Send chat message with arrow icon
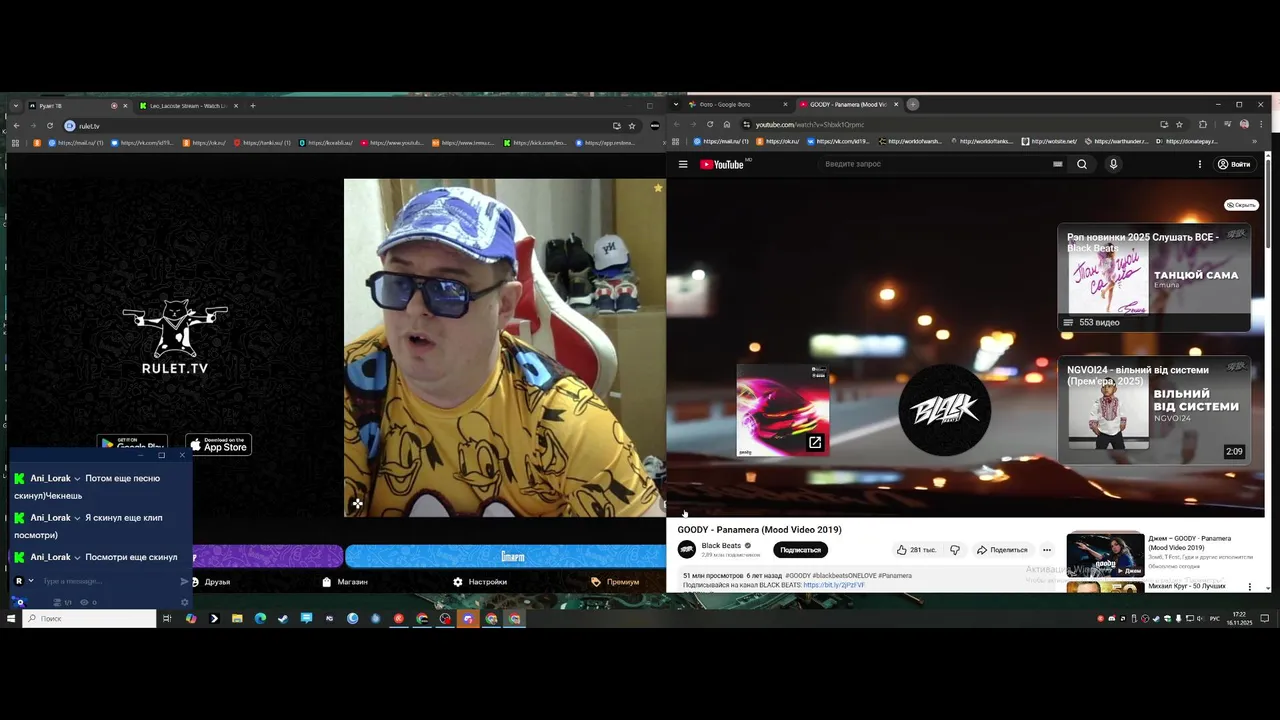Image resolution: width=1280 pixels, height=720 pixels. click(184, 581)
